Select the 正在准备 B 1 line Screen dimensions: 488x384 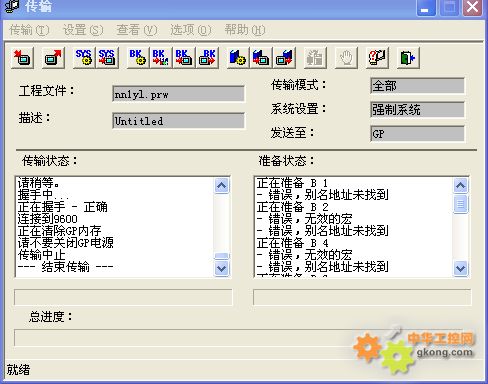[292, 183]
